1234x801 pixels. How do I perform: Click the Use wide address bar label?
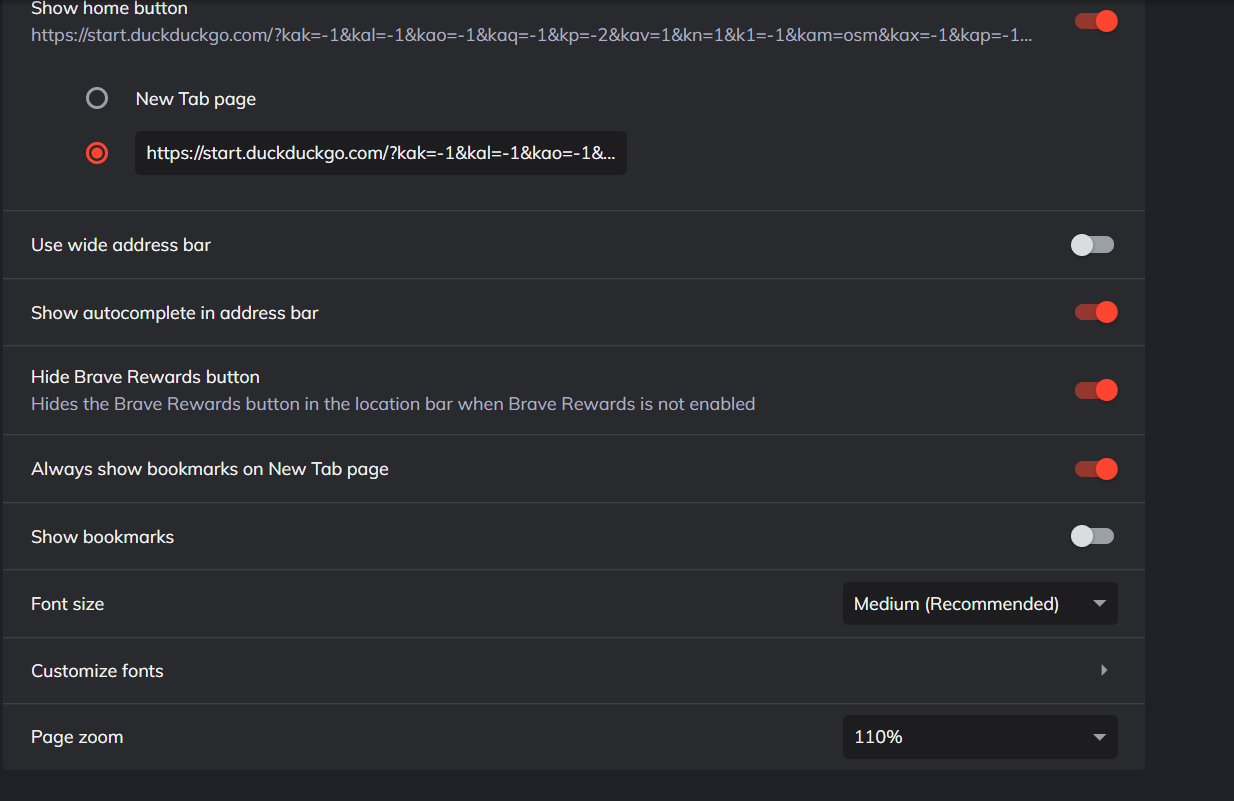pyautogui.click(x=121, y=245)
